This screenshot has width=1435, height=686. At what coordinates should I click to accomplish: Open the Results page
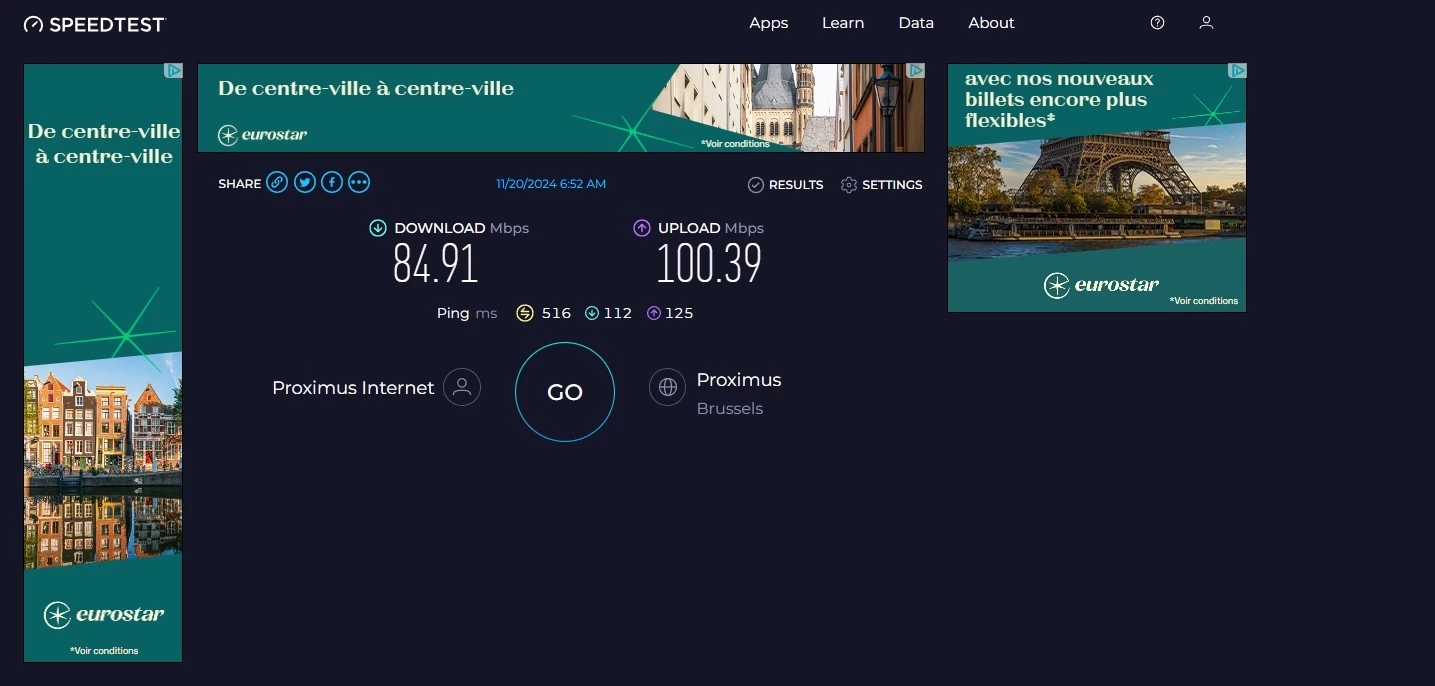tap(786, 185)
